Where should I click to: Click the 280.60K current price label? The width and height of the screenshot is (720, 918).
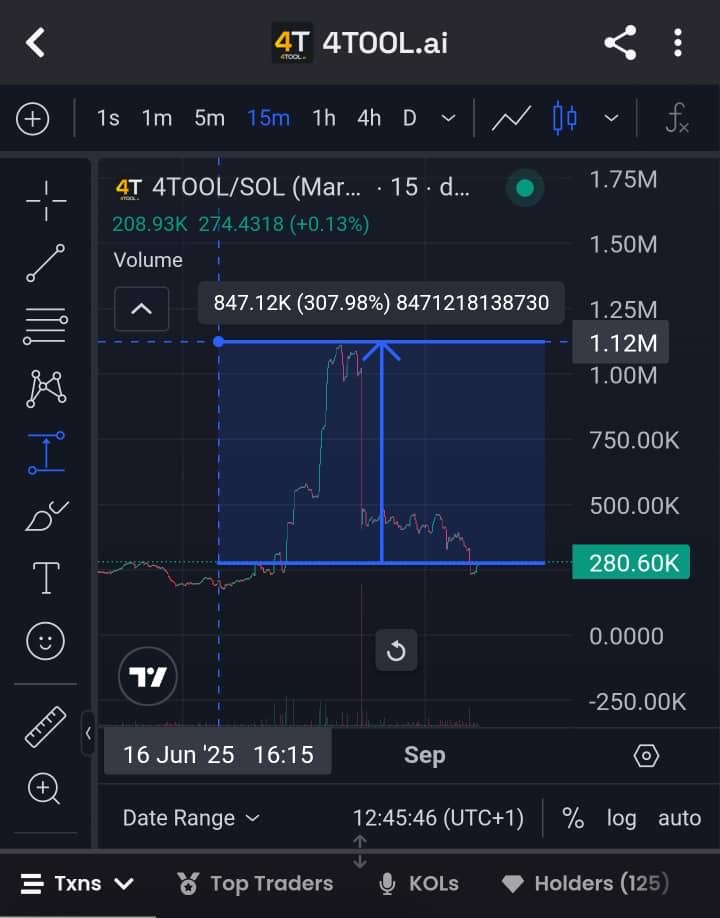click(x=631, y=563)
